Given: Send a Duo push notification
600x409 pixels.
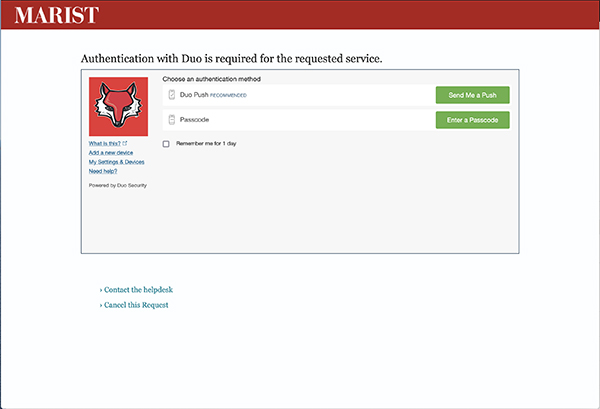Looking at the screenshot, I should [x=473, y=95].
